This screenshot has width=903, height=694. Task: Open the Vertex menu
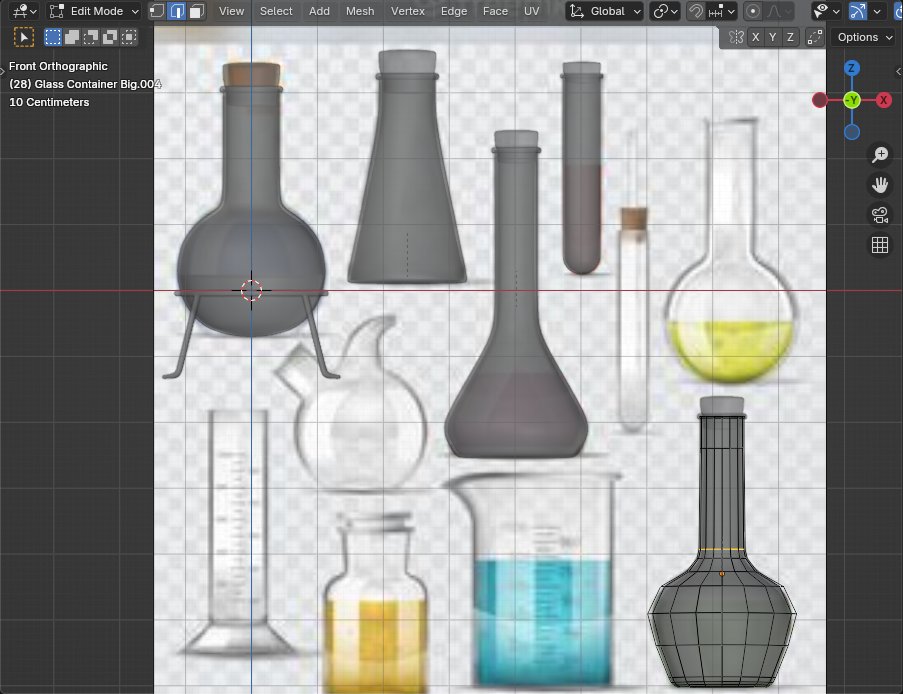[x=407, y=11]
